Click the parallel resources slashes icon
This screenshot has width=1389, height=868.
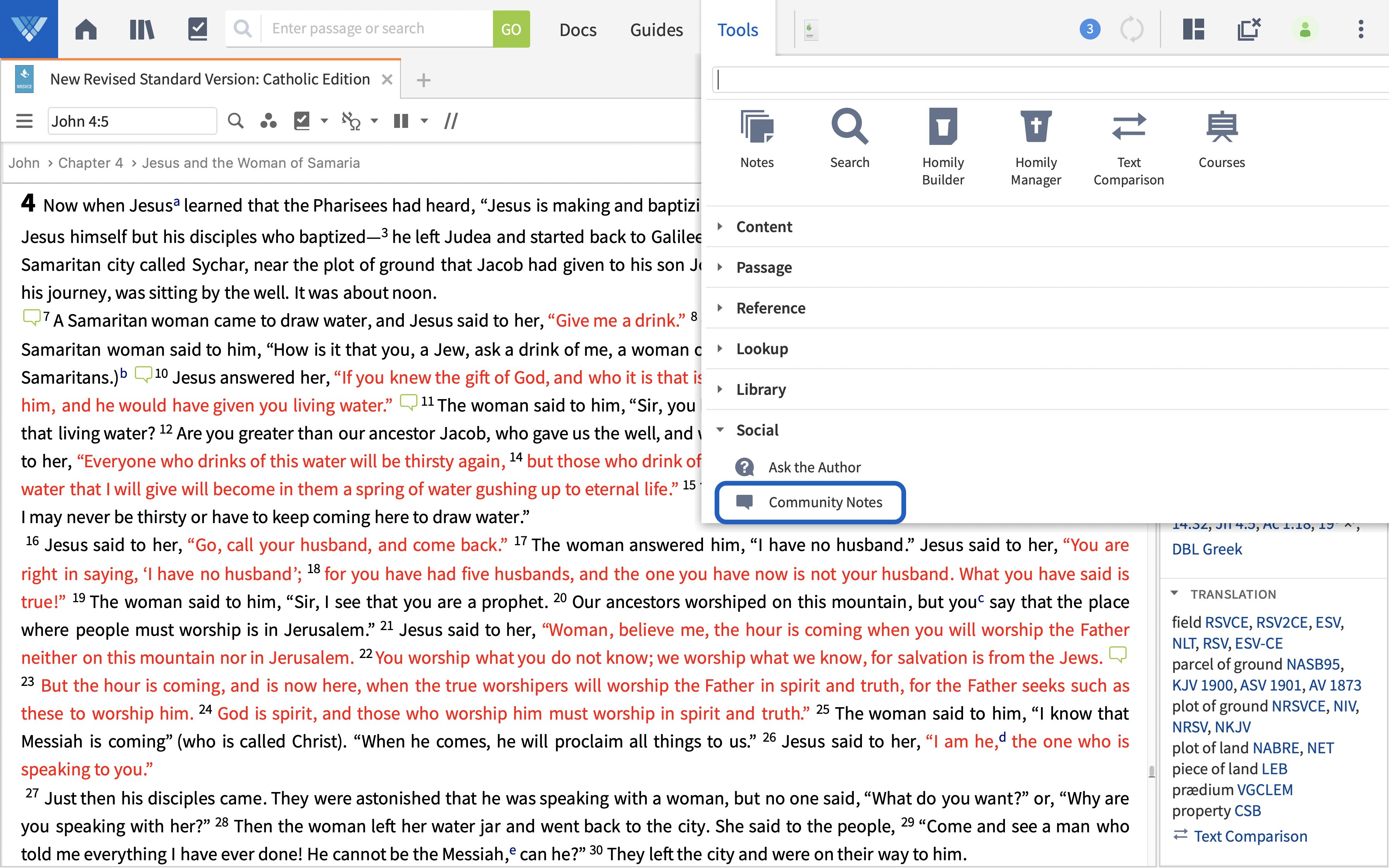tap(451, 121)
